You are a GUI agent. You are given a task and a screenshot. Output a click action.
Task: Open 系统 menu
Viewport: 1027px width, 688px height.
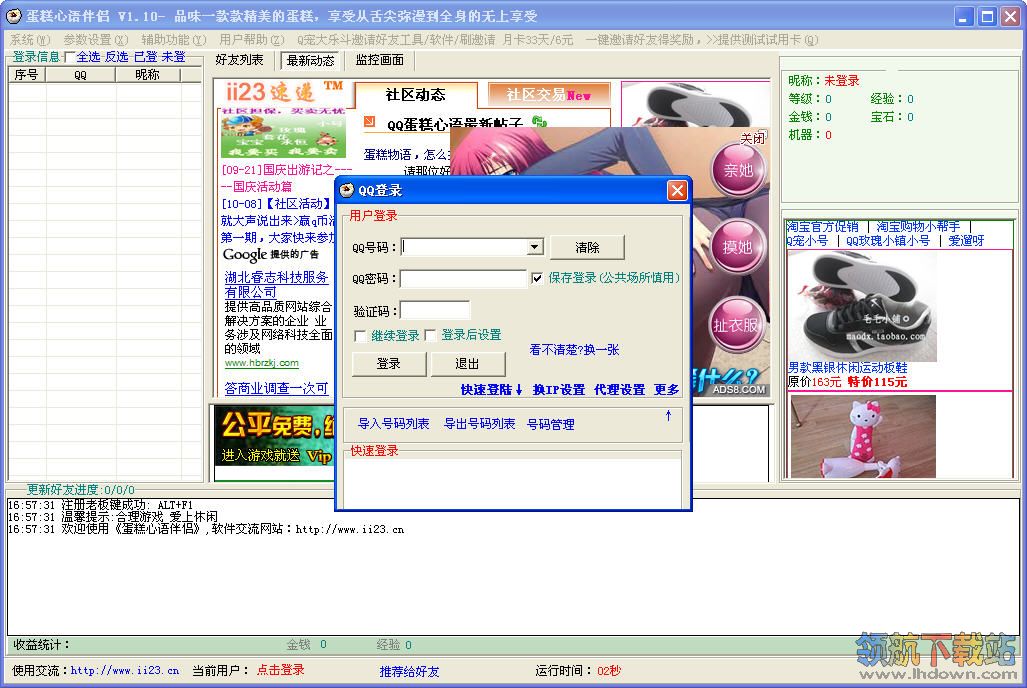[30, 40]
